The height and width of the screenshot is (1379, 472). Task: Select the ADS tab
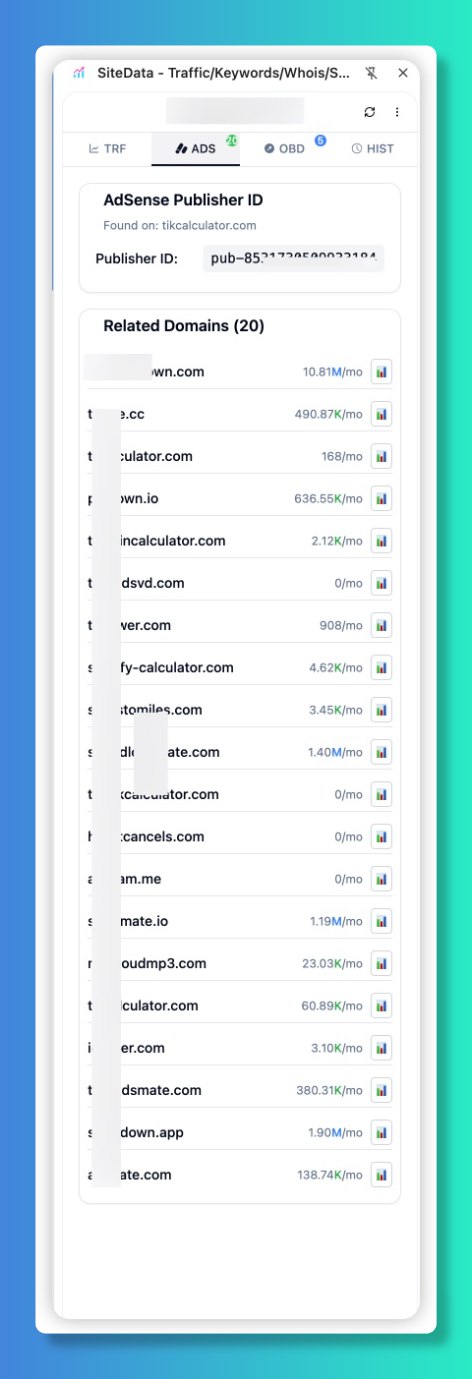click(x=196, y=148)
